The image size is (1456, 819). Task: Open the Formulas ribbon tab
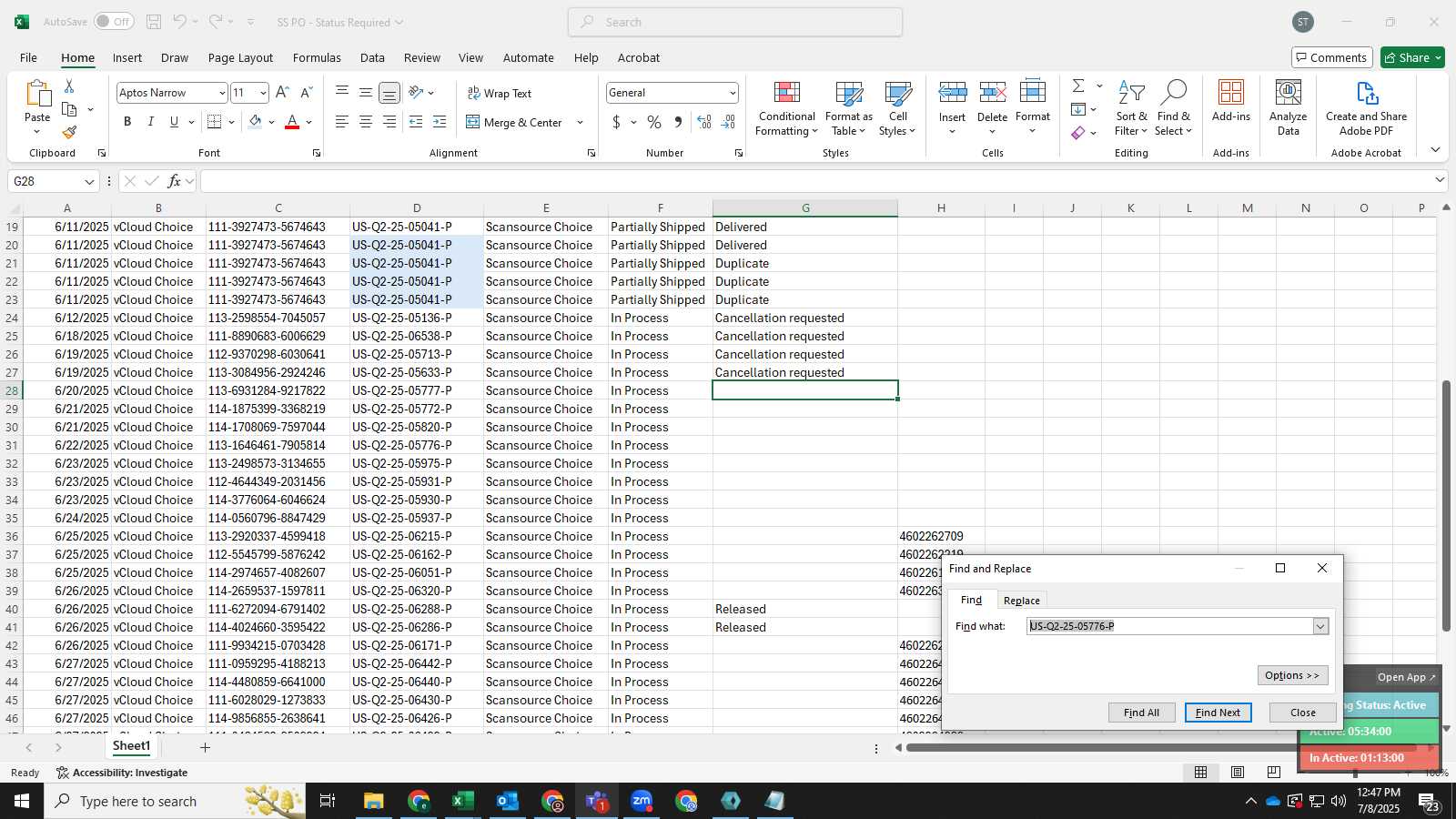pyautogui.click(x=317, y=57)
